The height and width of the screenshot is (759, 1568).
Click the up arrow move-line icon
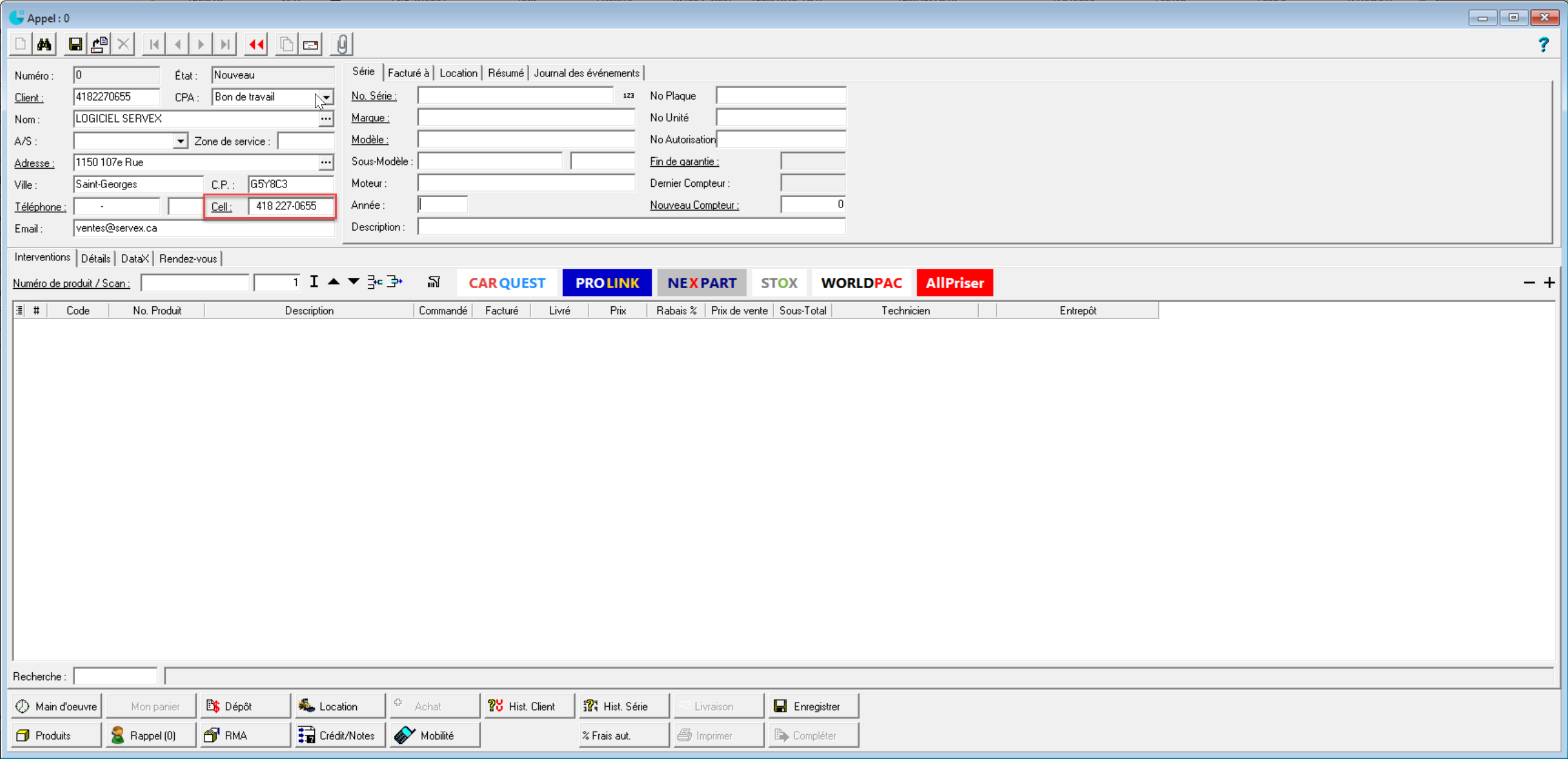(334, 281)
